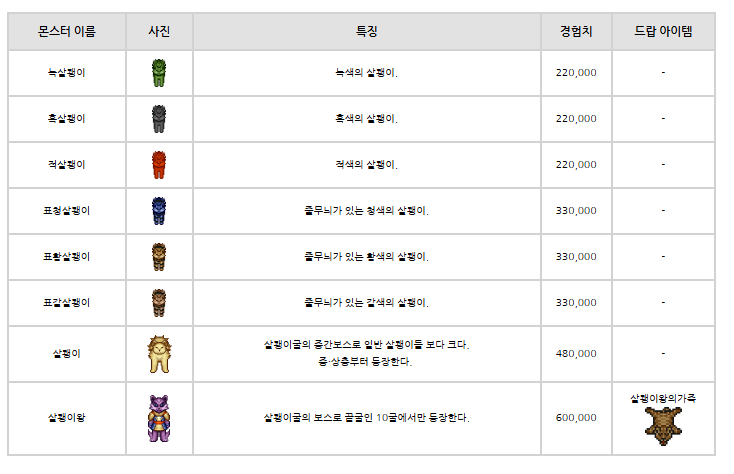Click the green 녹살쾡이 monster sprite
Viewport: 734px width, 474px height.
[x=159, y=73]
